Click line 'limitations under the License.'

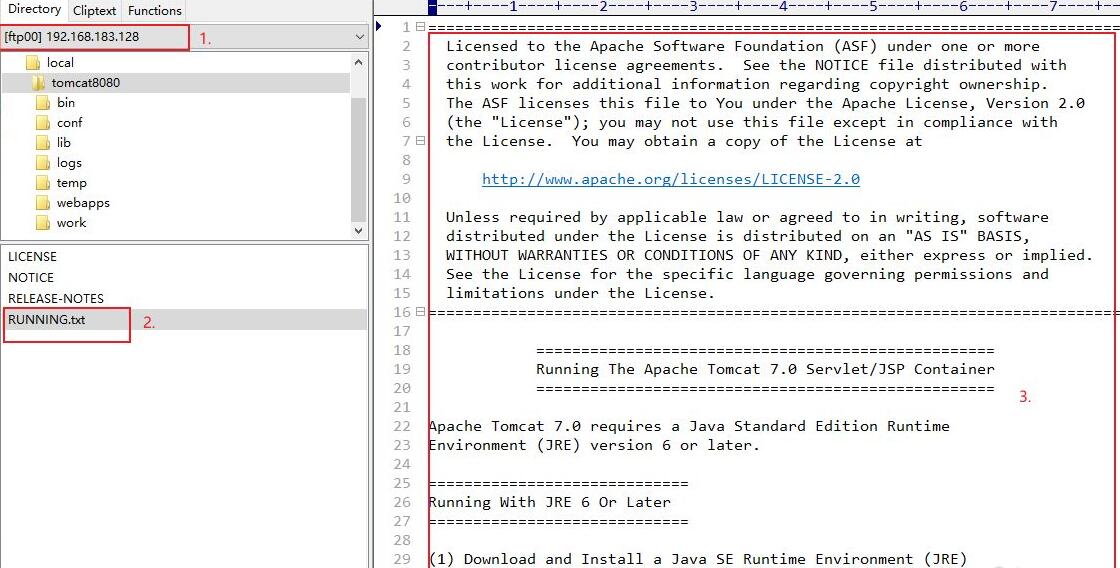coord(580,293)
